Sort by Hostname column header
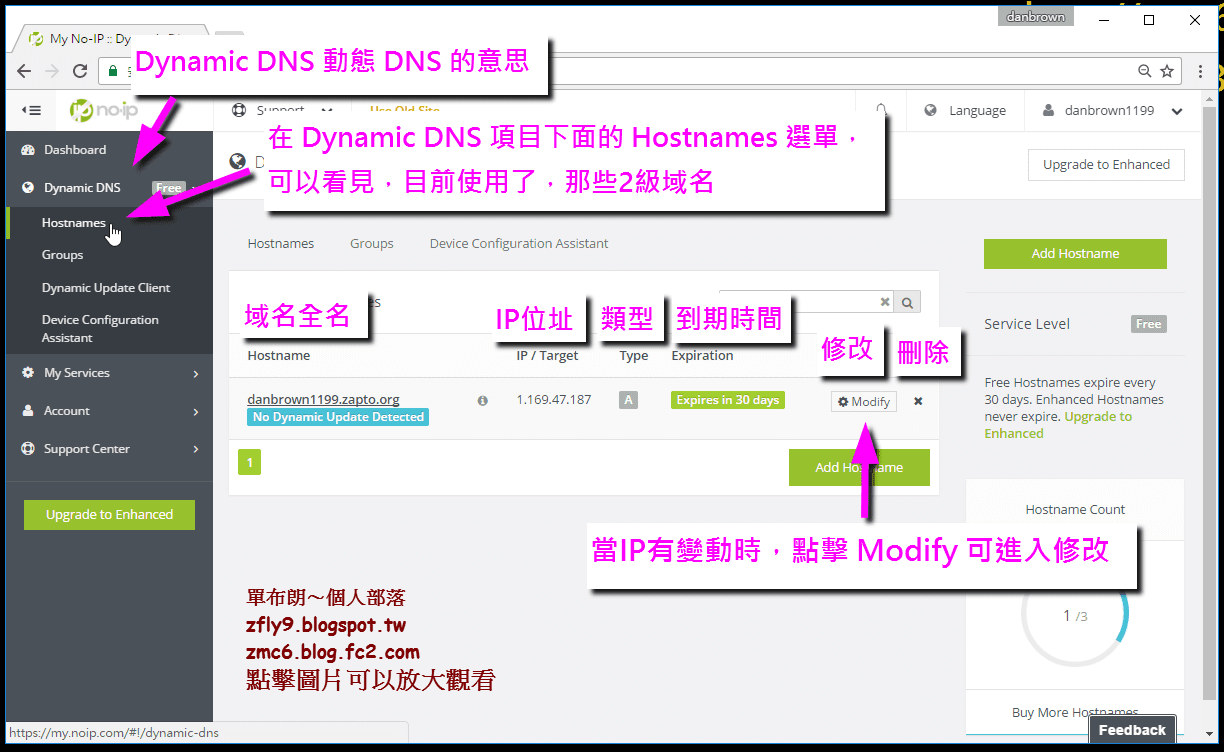 click(x=279, y=355)
